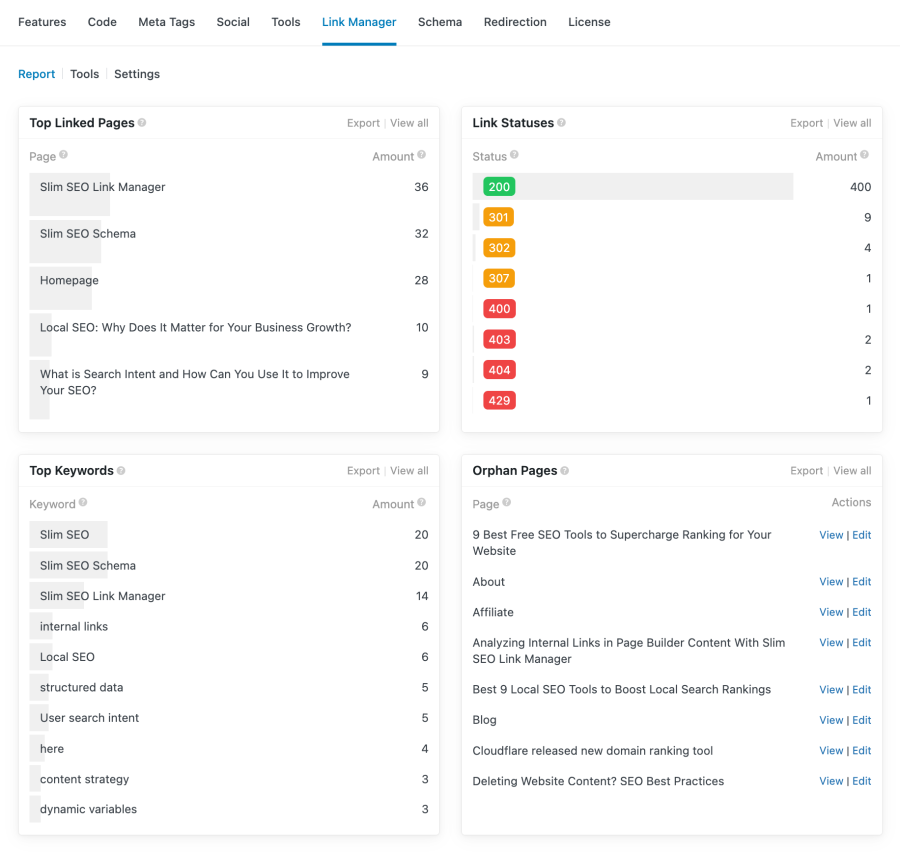Open the License tab

(589, 22)
